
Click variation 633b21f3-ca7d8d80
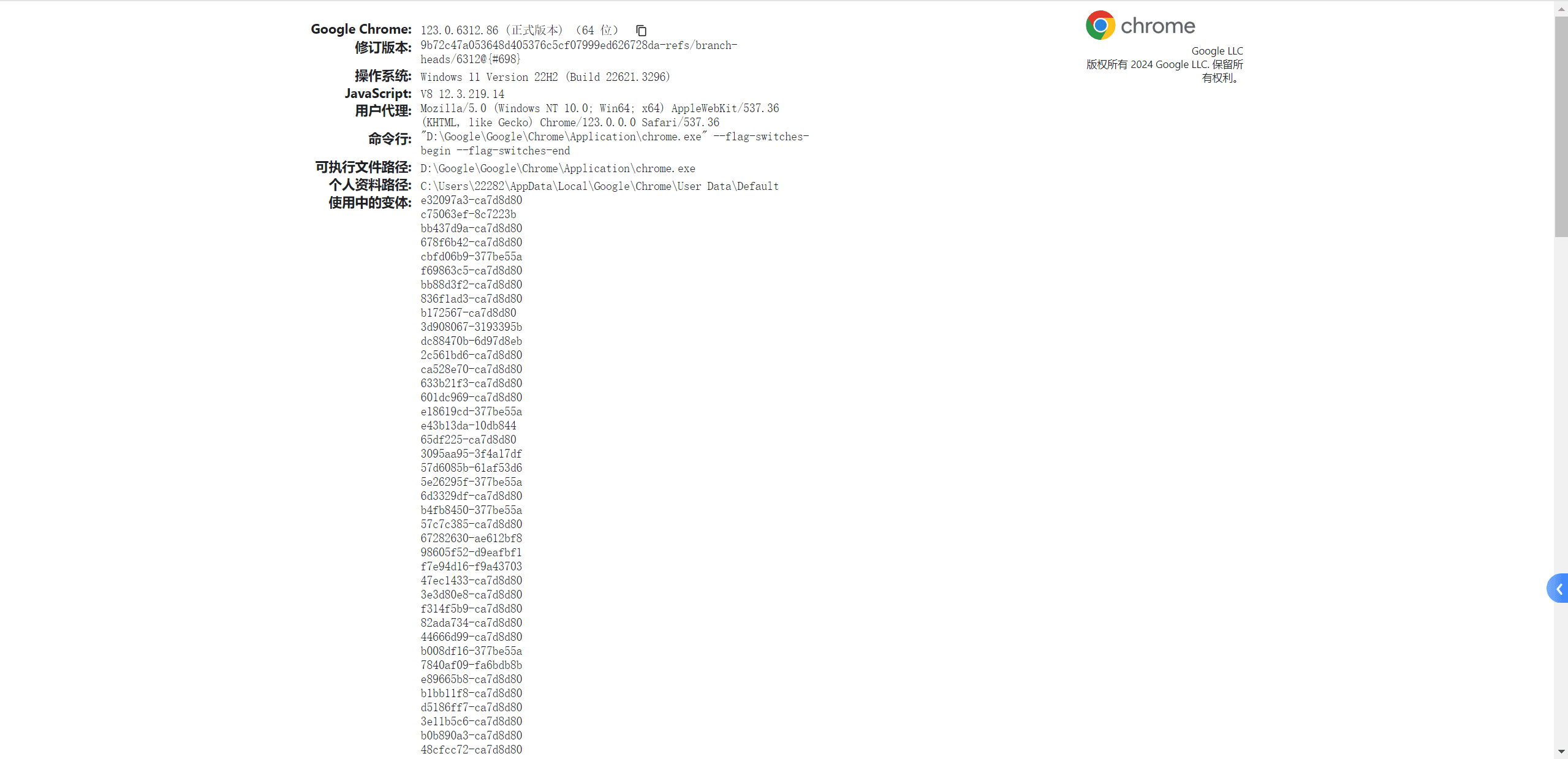click(471, 383)
